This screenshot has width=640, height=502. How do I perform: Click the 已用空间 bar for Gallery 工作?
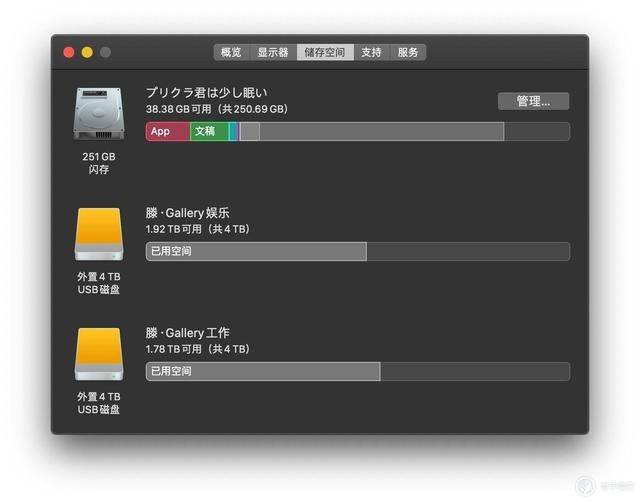(263, 371)
